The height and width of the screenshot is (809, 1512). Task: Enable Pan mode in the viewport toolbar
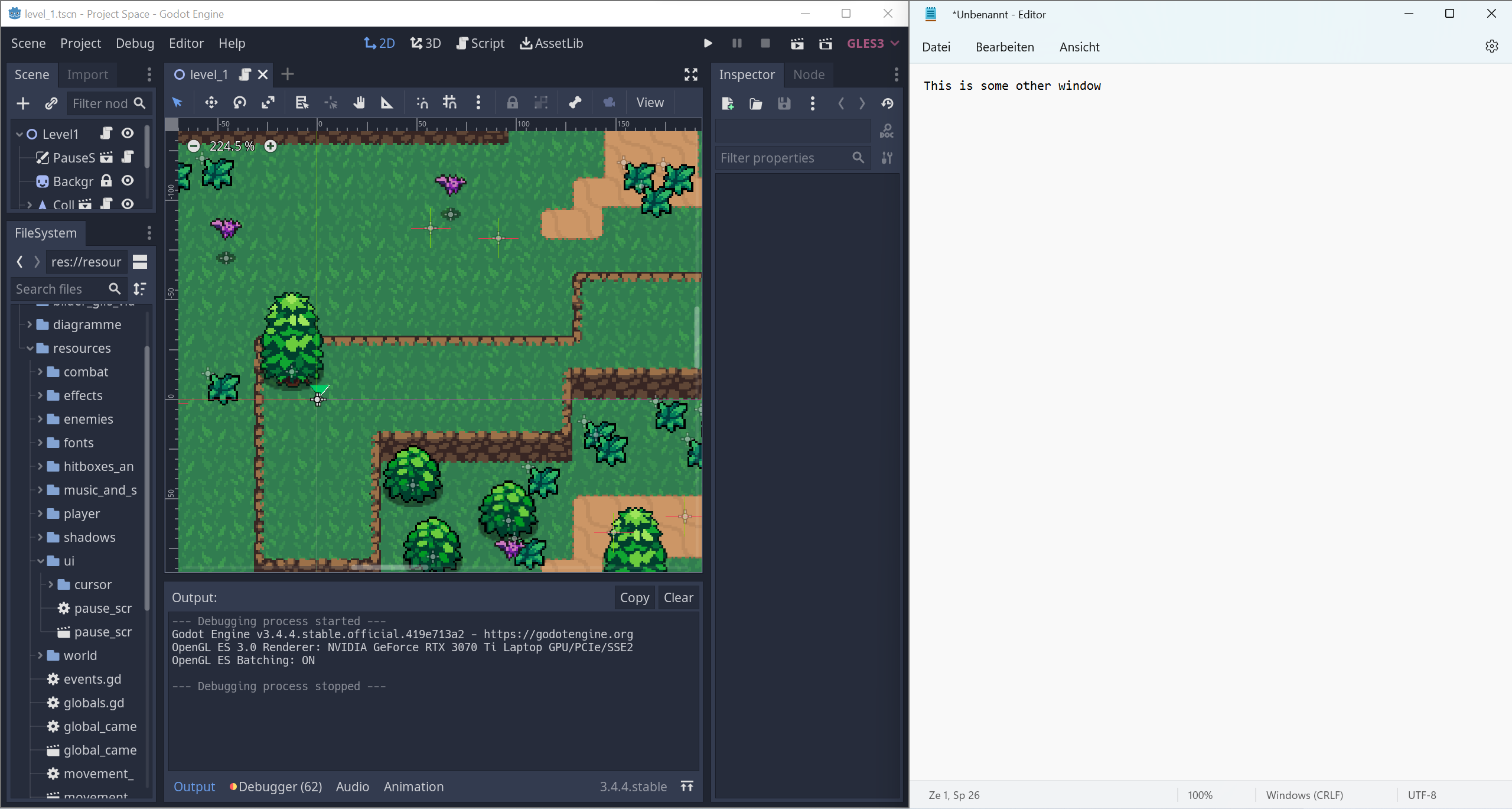(x=359, y=102)
